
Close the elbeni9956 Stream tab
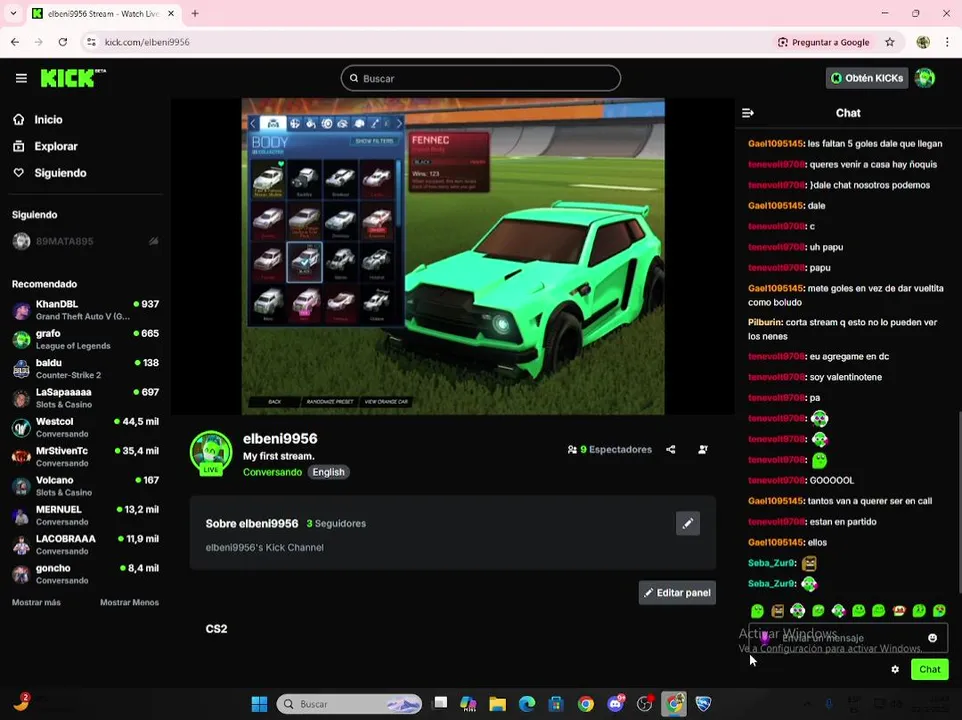coord(171,13)
